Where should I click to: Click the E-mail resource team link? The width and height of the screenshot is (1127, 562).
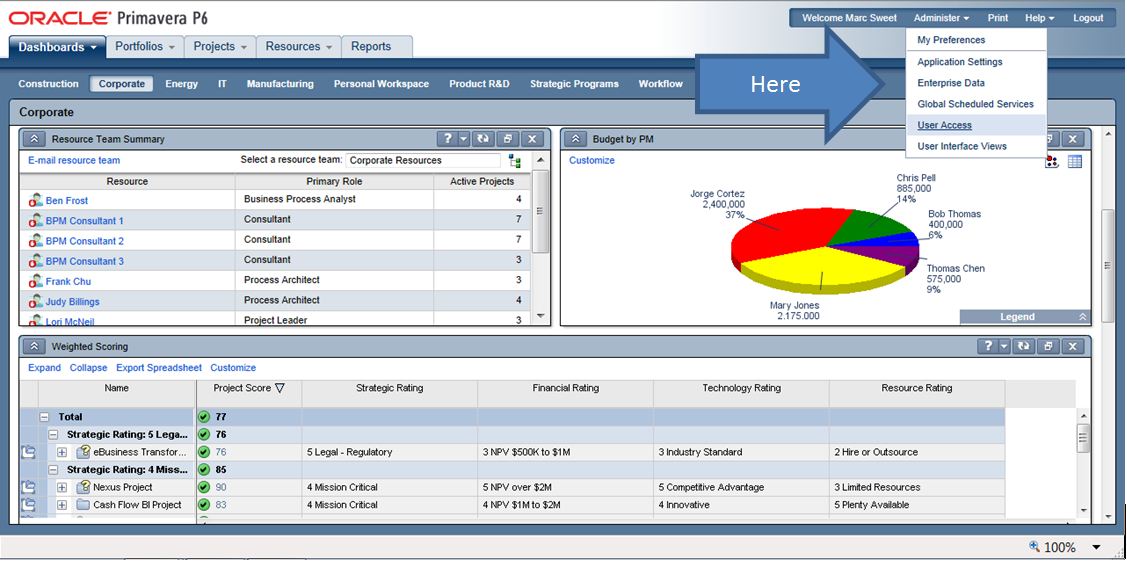click(74, 160)
